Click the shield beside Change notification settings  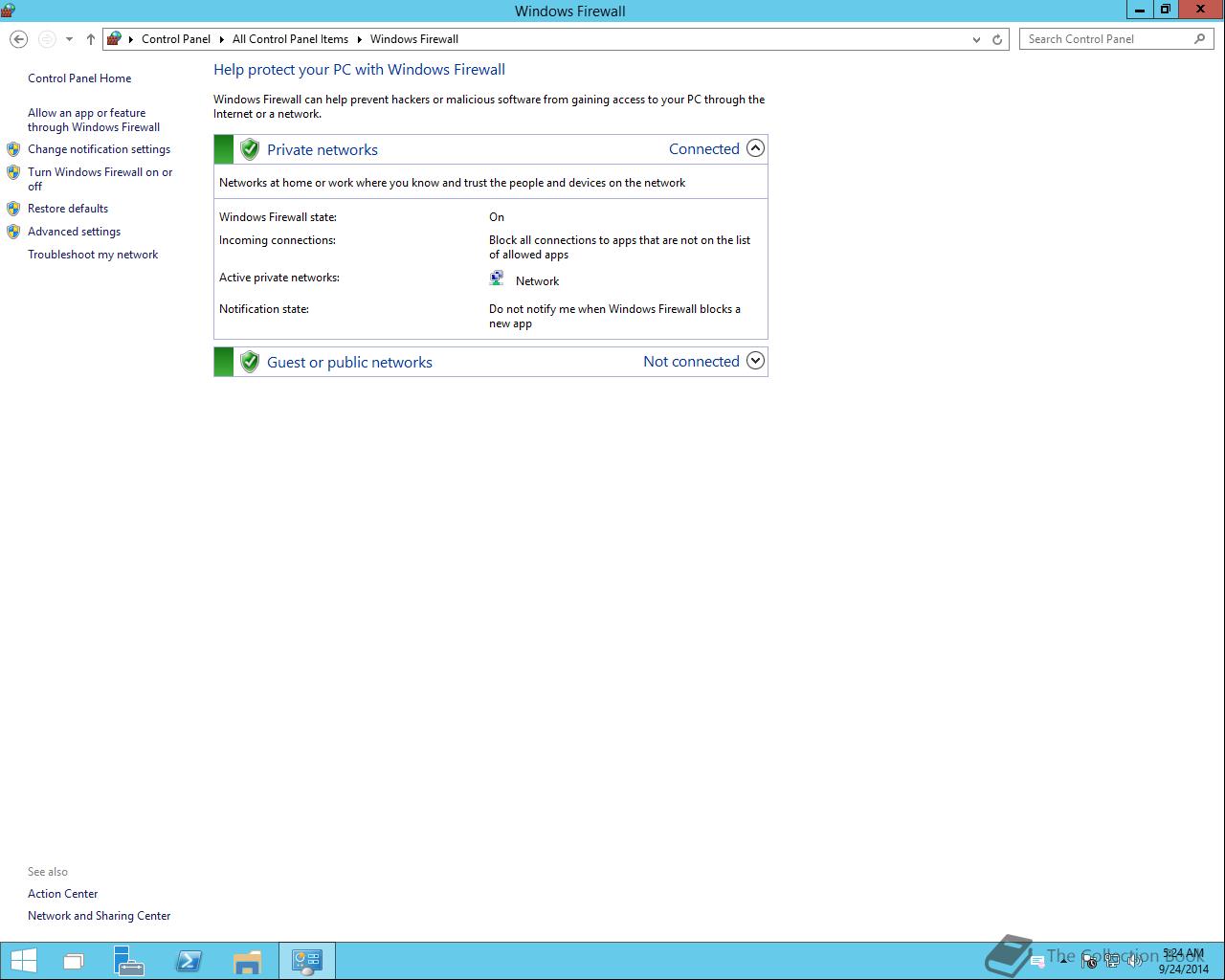tap(13, 149)
